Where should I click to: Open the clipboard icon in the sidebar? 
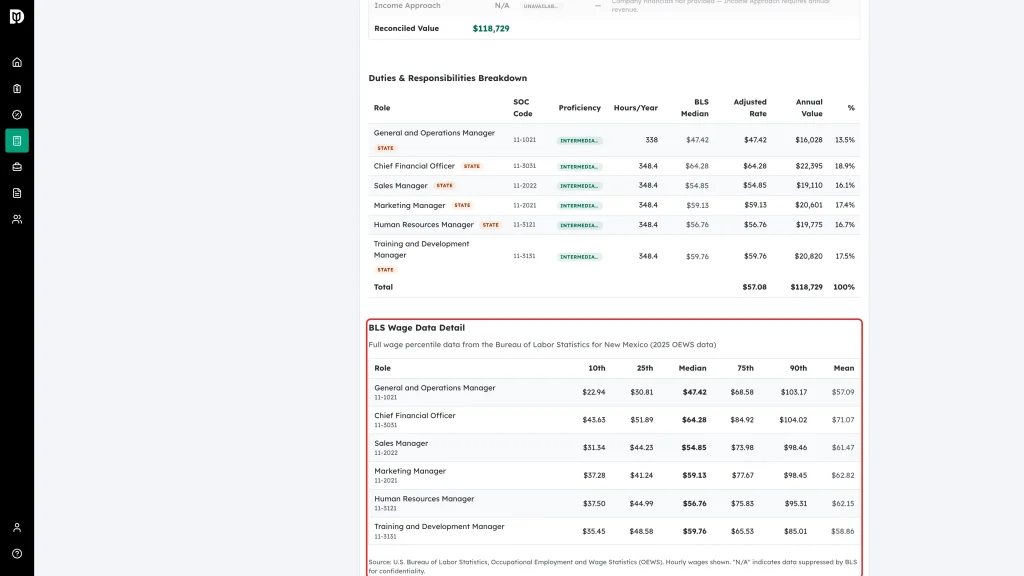tap(17, 89)
